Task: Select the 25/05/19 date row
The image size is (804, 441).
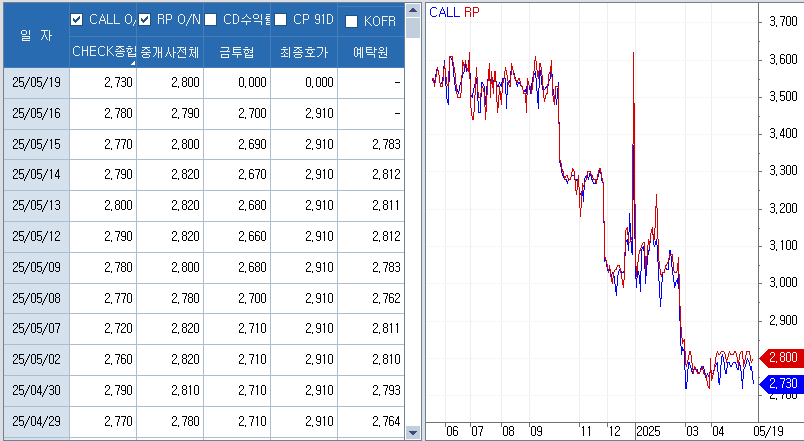Action: 36,82
